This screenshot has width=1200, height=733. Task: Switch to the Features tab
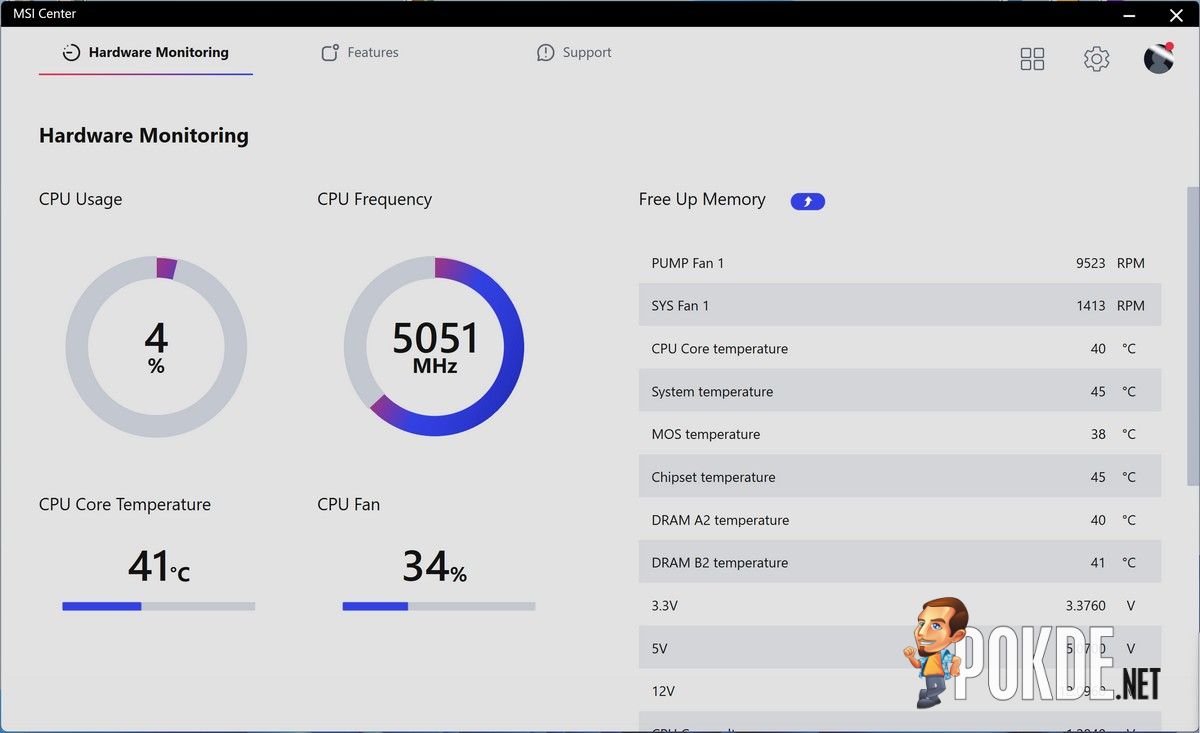tap(360, 53)
